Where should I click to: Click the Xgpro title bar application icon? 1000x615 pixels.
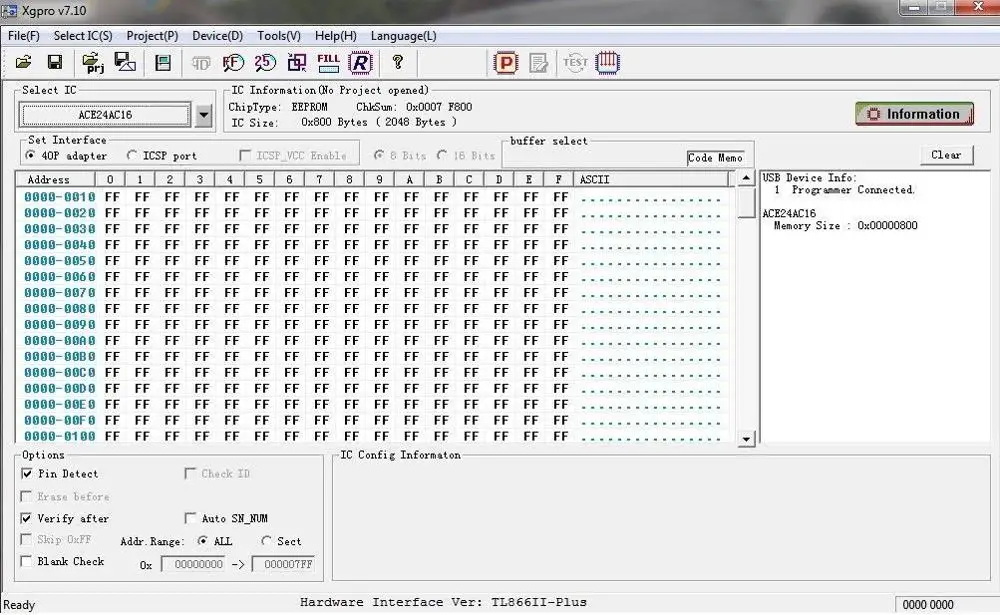pyautogui.click(x=10, y=11)
